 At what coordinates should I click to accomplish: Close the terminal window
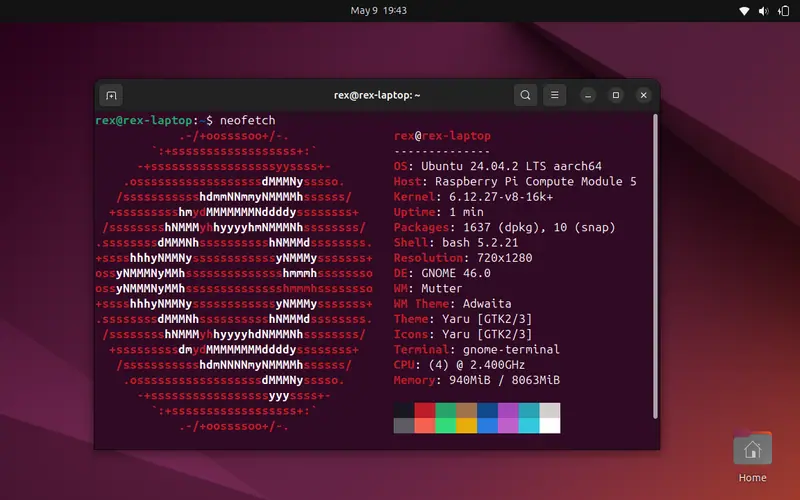pos(643,95)
